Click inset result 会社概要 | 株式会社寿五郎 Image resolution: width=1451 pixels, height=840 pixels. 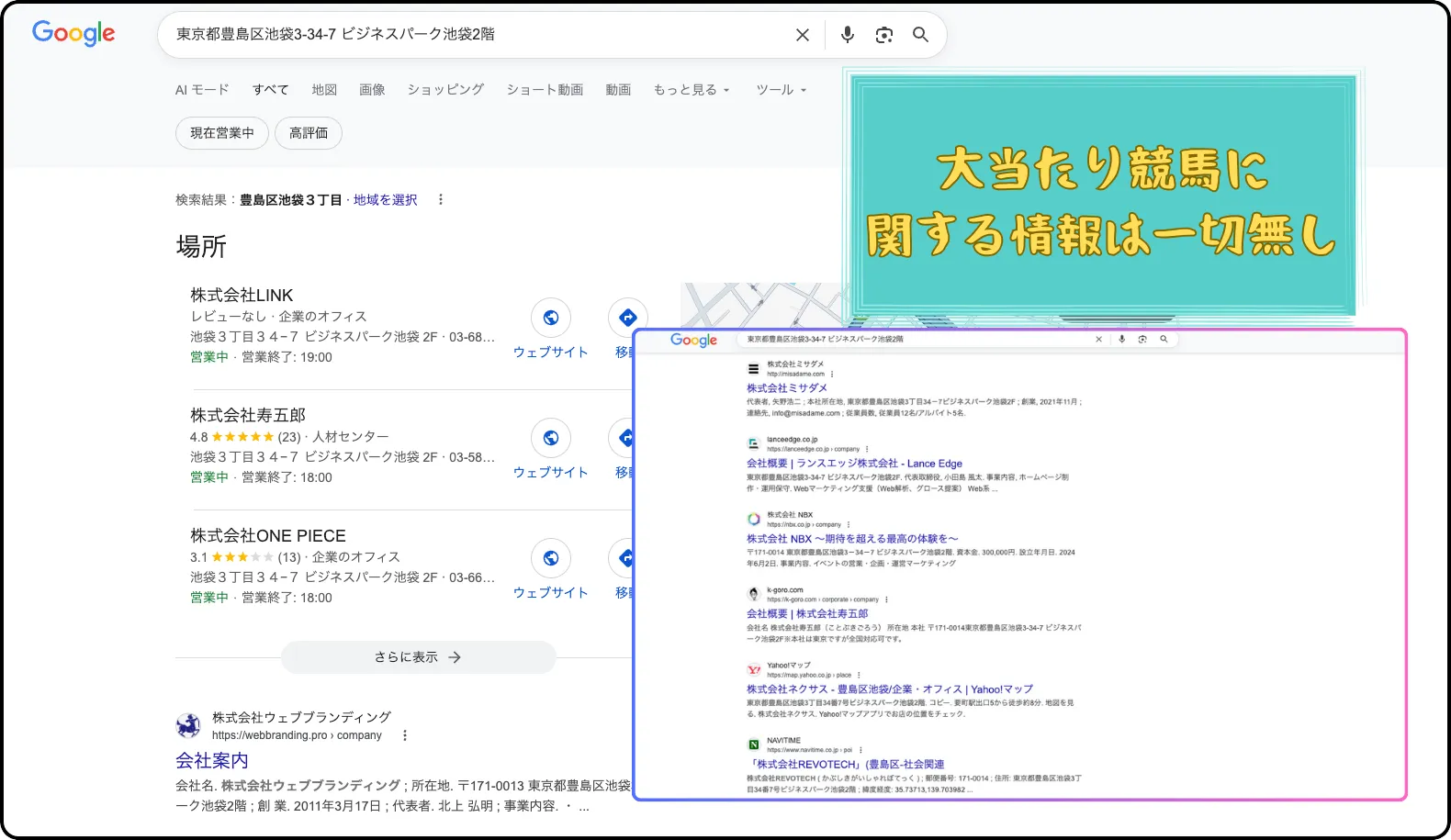click(807, 614)
